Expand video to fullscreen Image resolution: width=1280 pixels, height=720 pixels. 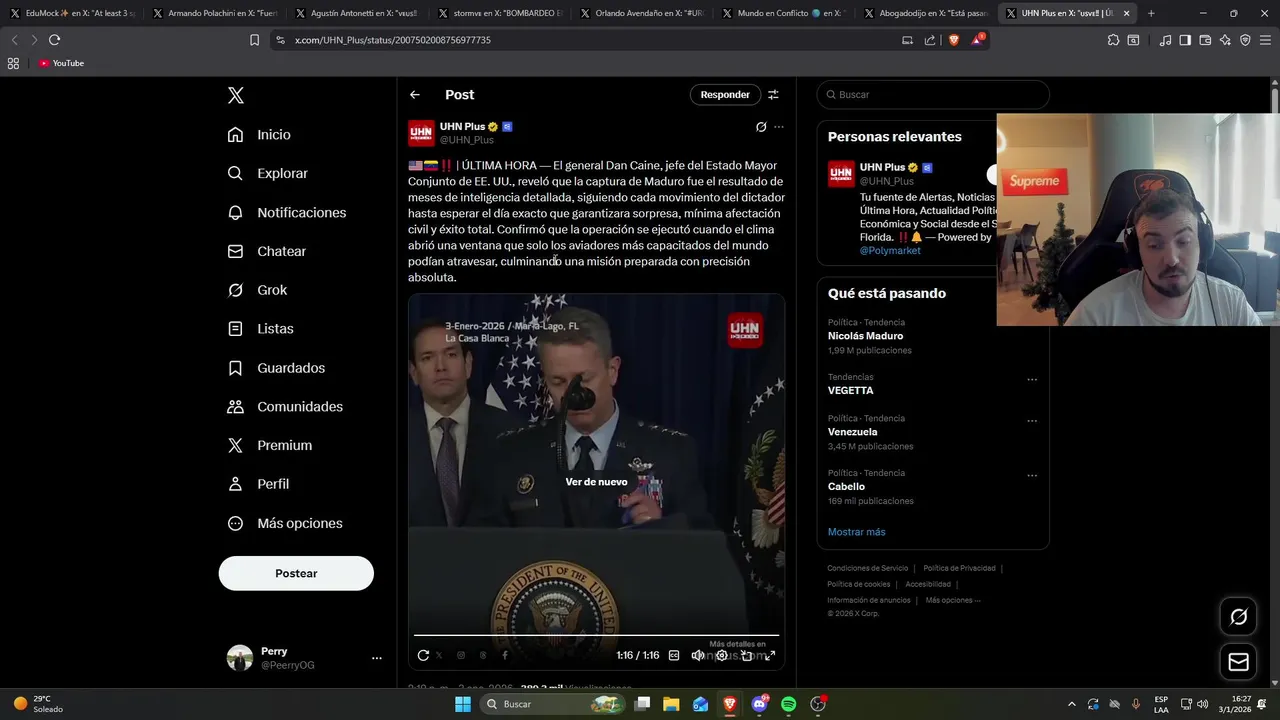point(770,655)
